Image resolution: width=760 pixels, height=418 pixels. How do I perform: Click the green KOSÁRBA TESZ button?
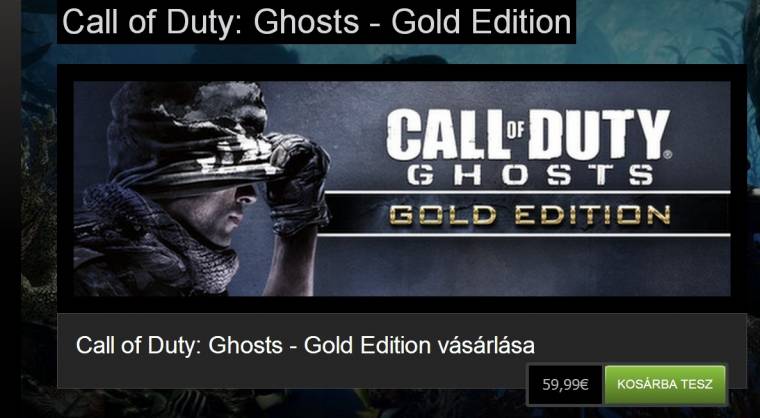click(665, 385)
